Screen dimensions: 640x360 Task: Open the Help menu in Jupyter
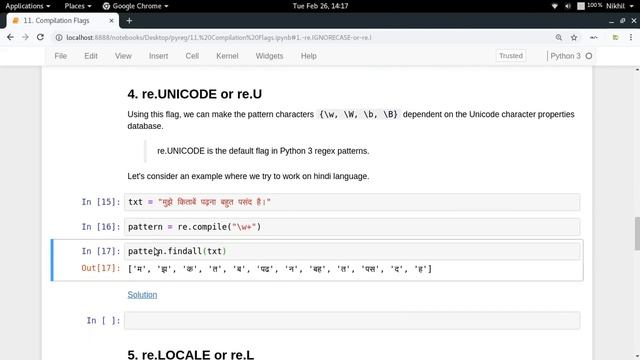tap(309, 56)
